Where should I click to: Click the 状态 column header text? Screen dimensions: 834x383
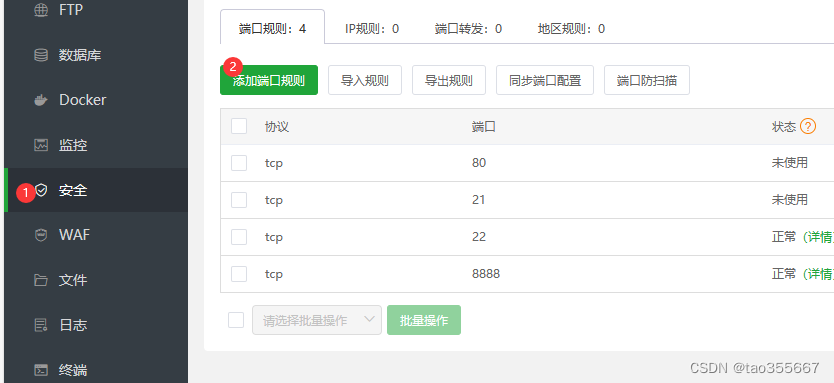784,127
